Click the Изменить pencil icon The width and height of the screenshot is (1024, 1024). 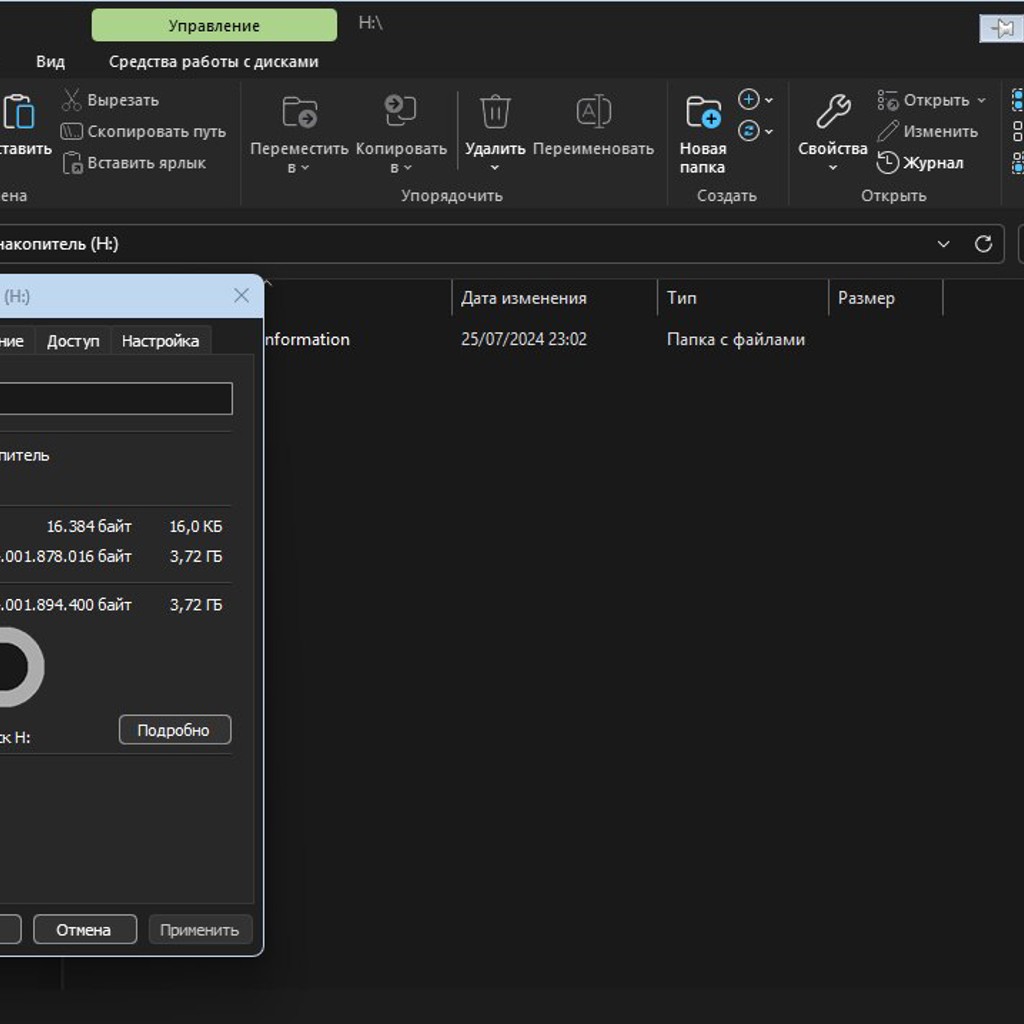pos(888,131)
